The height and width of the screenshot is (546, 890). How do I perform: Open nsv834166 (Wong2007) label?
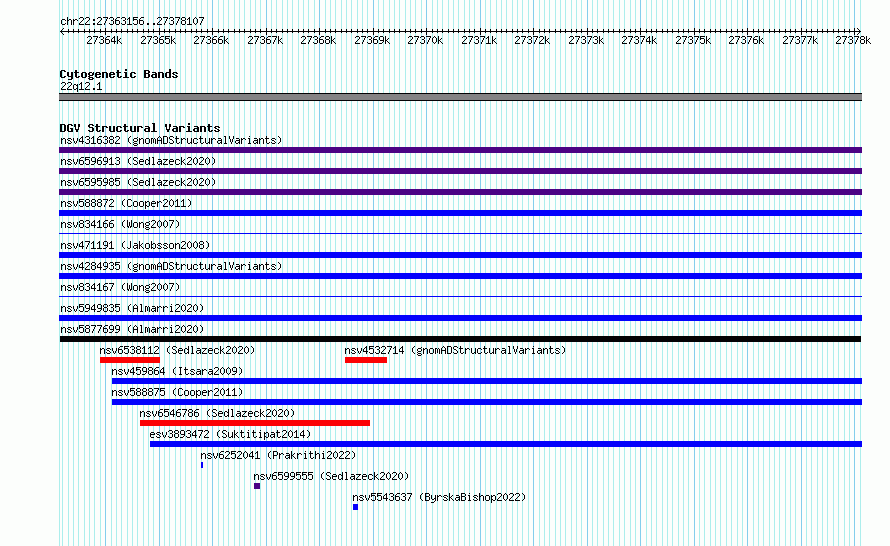coord(120,224)
